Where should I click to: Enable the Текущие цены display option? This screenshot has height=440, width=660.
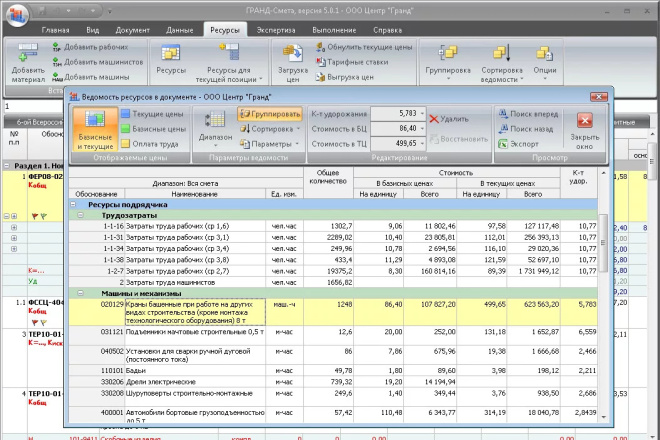point(153,114)
